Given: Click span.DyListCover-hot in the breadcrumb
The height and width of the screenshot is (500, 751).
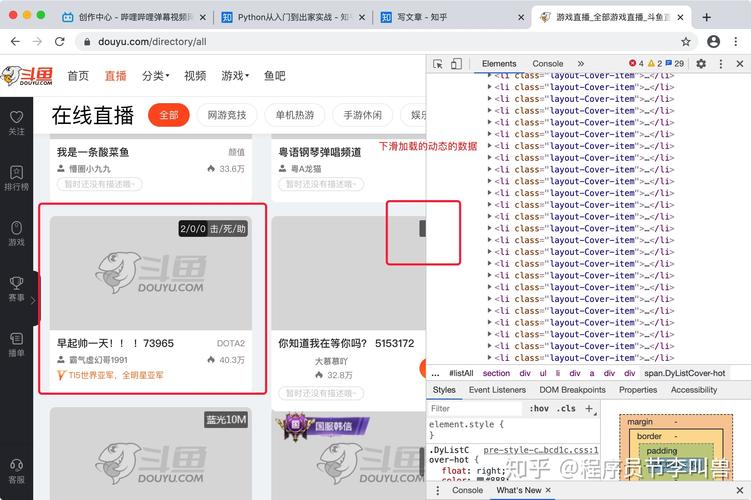Looking at the screenshot, I should pyautogui.click(x=684, y=374).
